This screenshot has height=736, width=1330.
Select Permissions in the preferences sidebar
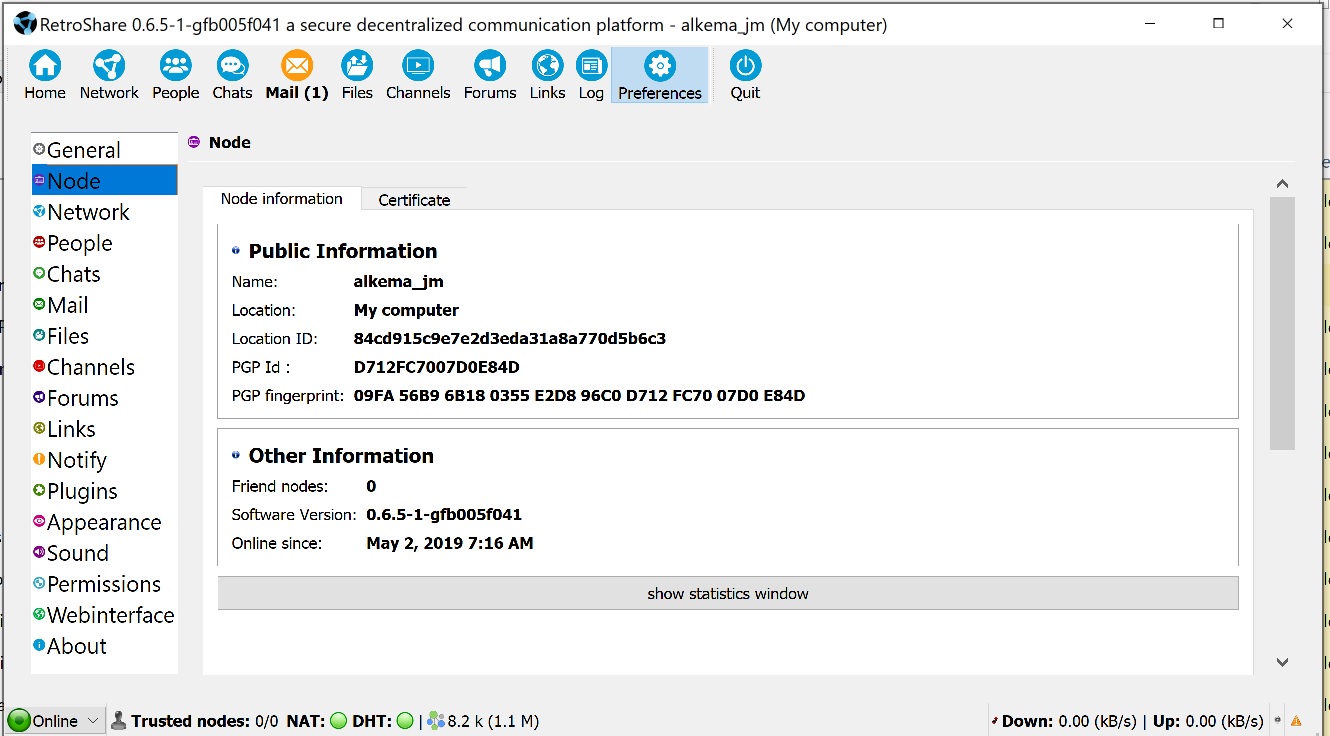point(104,584)
